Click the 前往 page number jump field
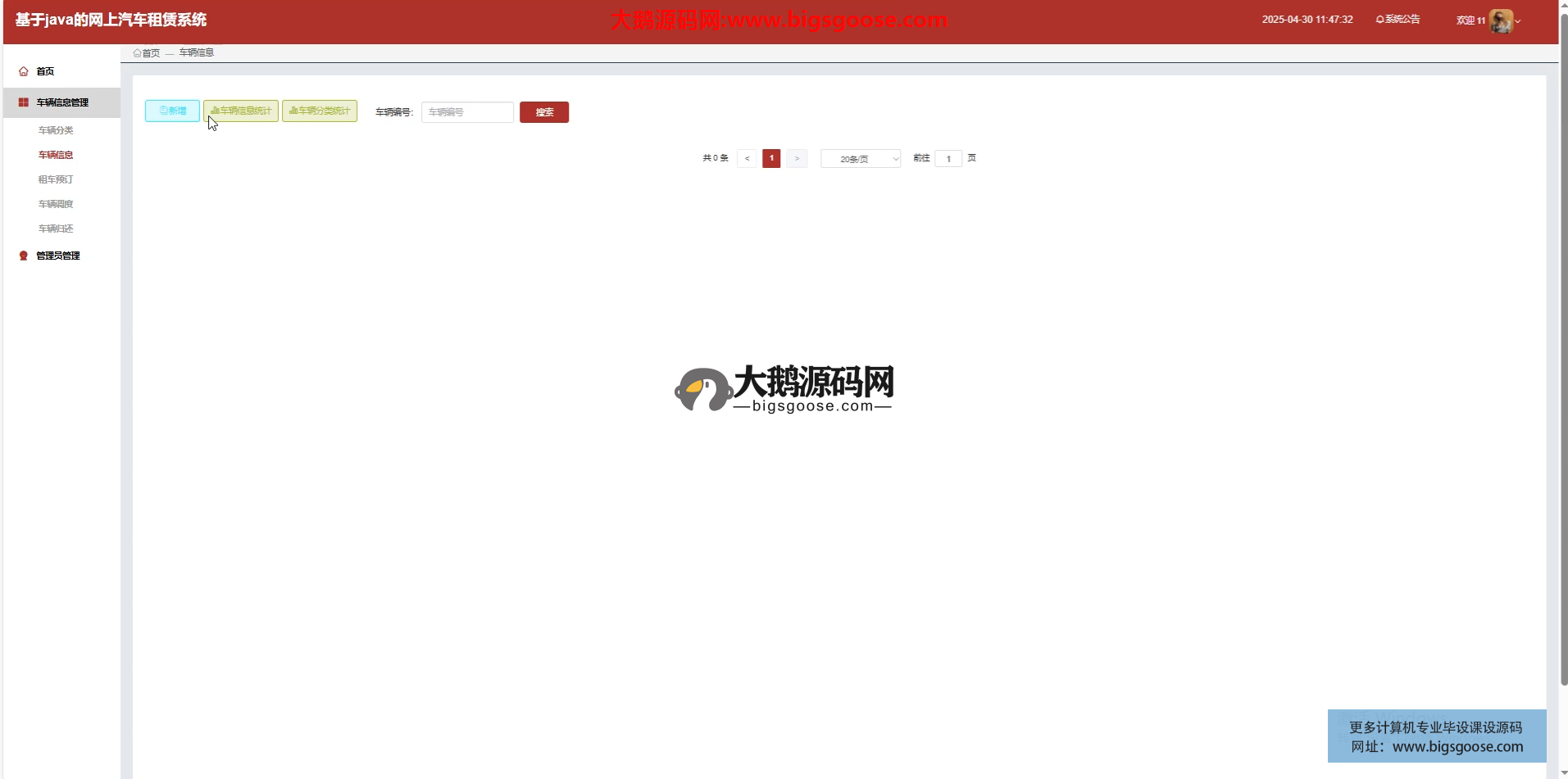This screenshot has width=1568, height=779. [948, 159]
